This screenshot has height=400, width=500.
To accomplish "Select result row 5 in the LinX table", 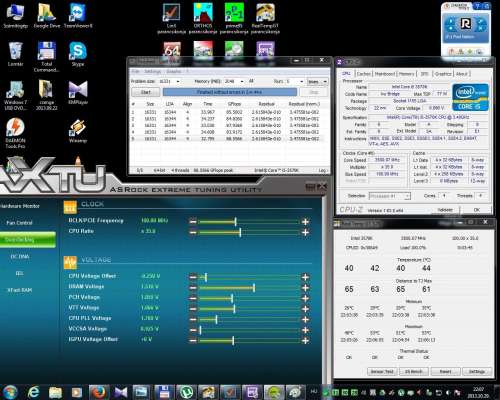I will (x=227, y=139).
